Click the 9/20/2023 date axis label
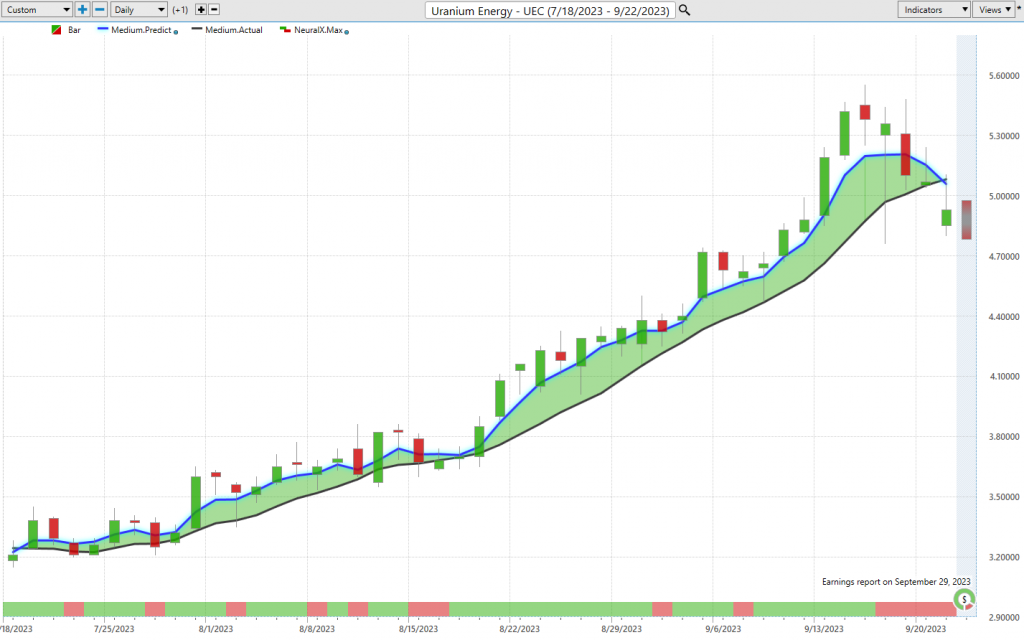The height and width of the screenshot is (640, 1024). pos(925,629)
